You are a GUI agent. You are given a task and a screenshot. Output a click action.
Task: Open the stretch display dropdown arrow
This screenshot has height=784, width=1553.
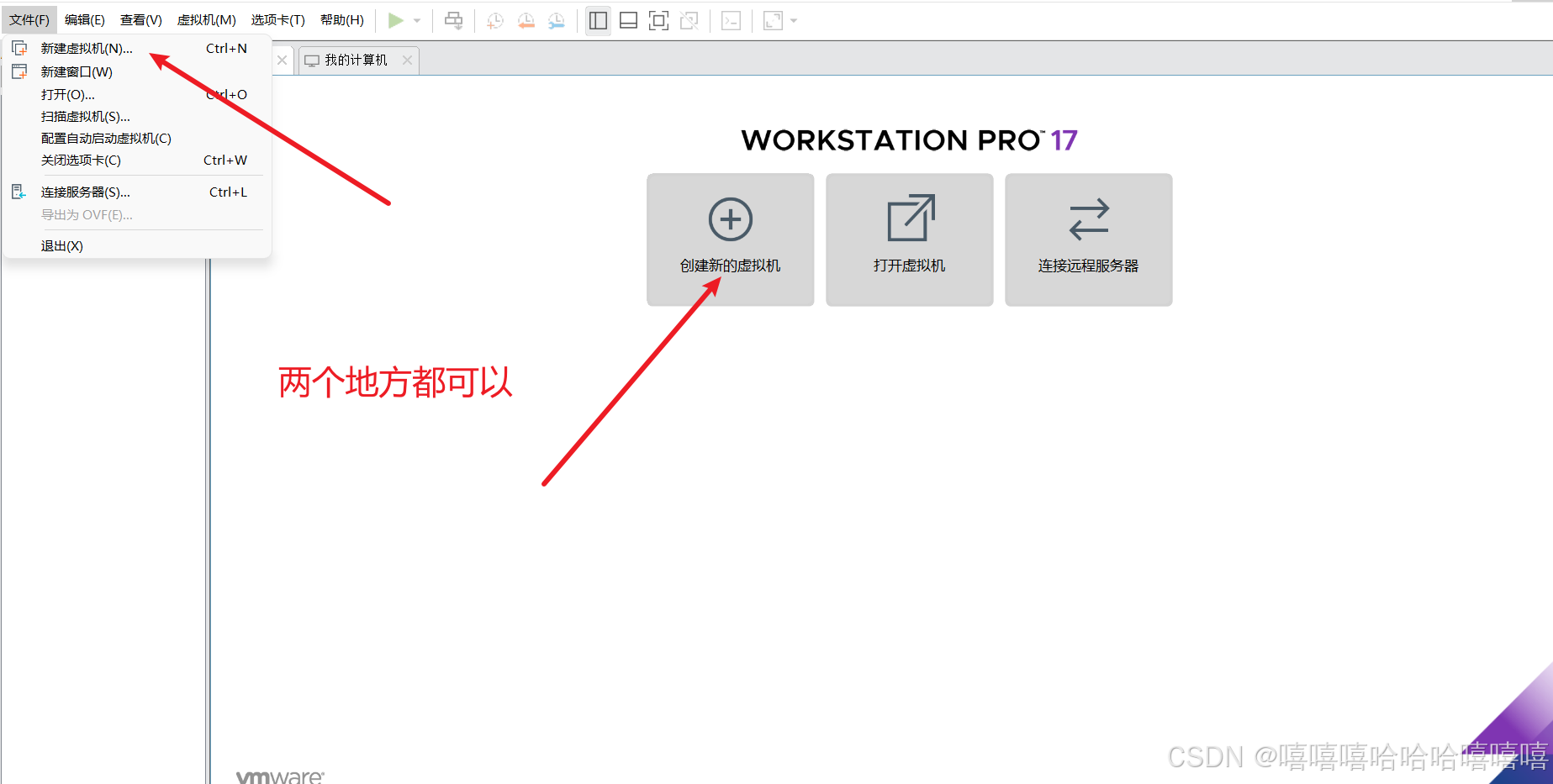(x=794, y=21)
